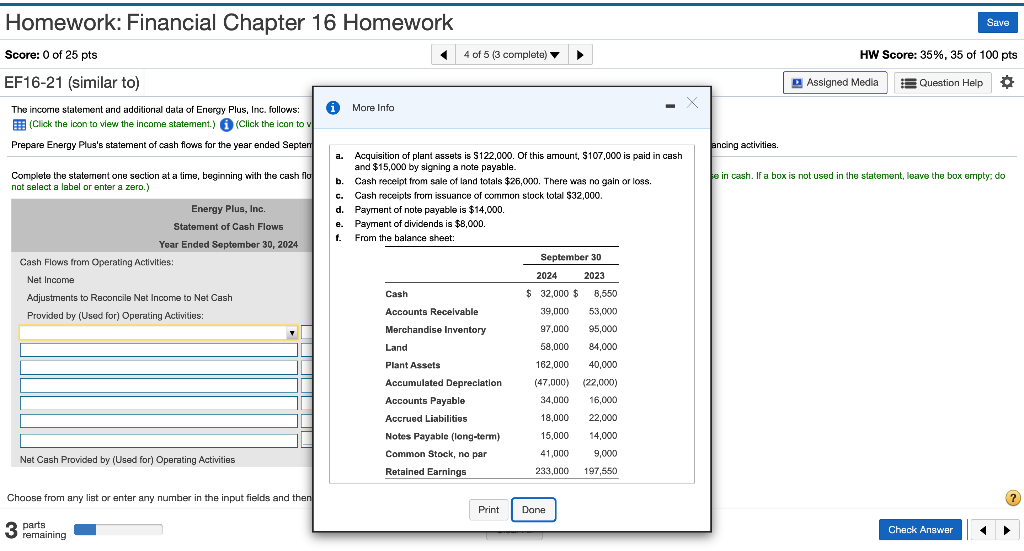Click the bottom-right previous arrow button
This screenshot has width=1024, height=551.
(982, 530)
